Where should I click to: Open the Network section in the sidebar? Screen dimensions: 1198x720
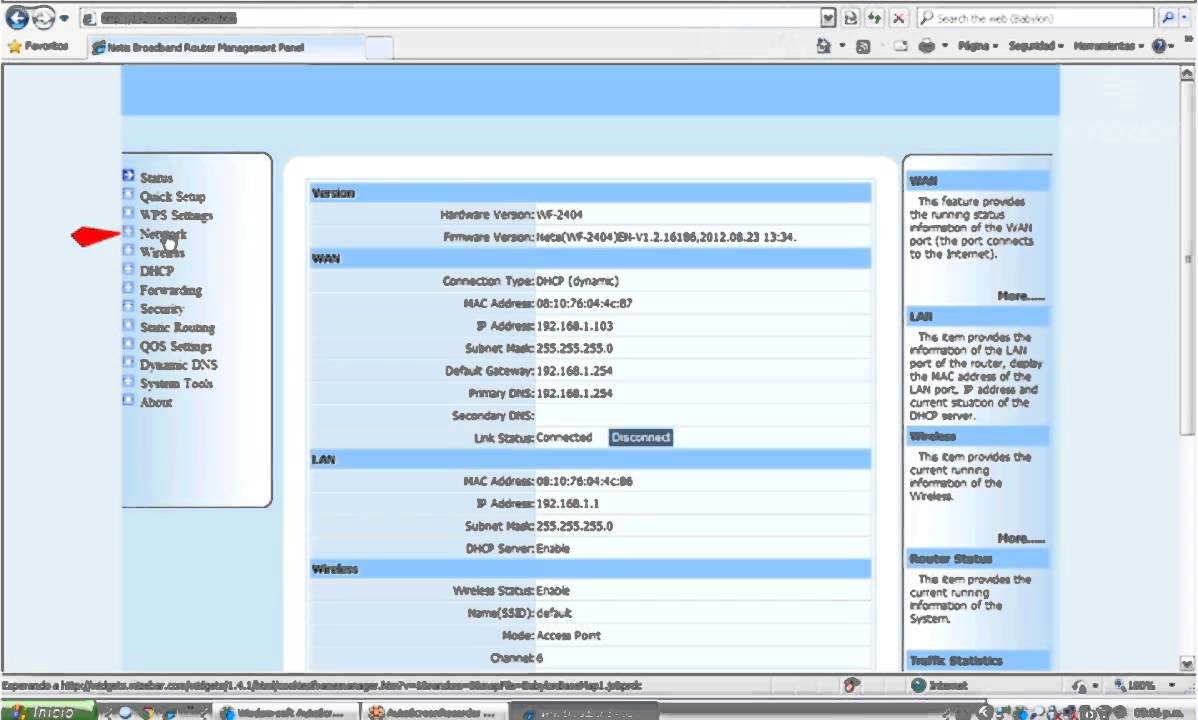[163, 234]
